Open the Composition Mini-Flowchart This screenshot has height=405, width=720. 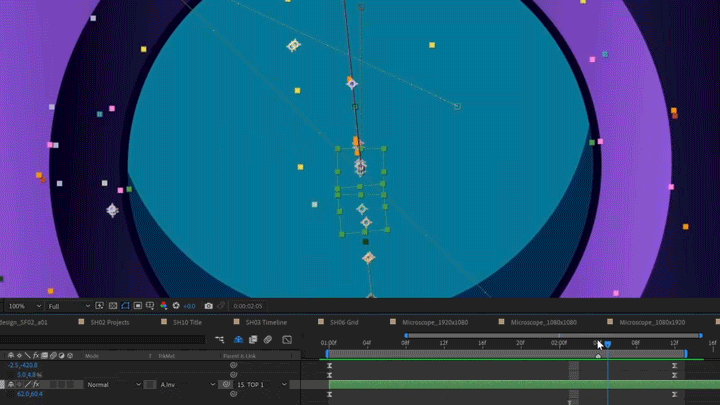[219, 340]
